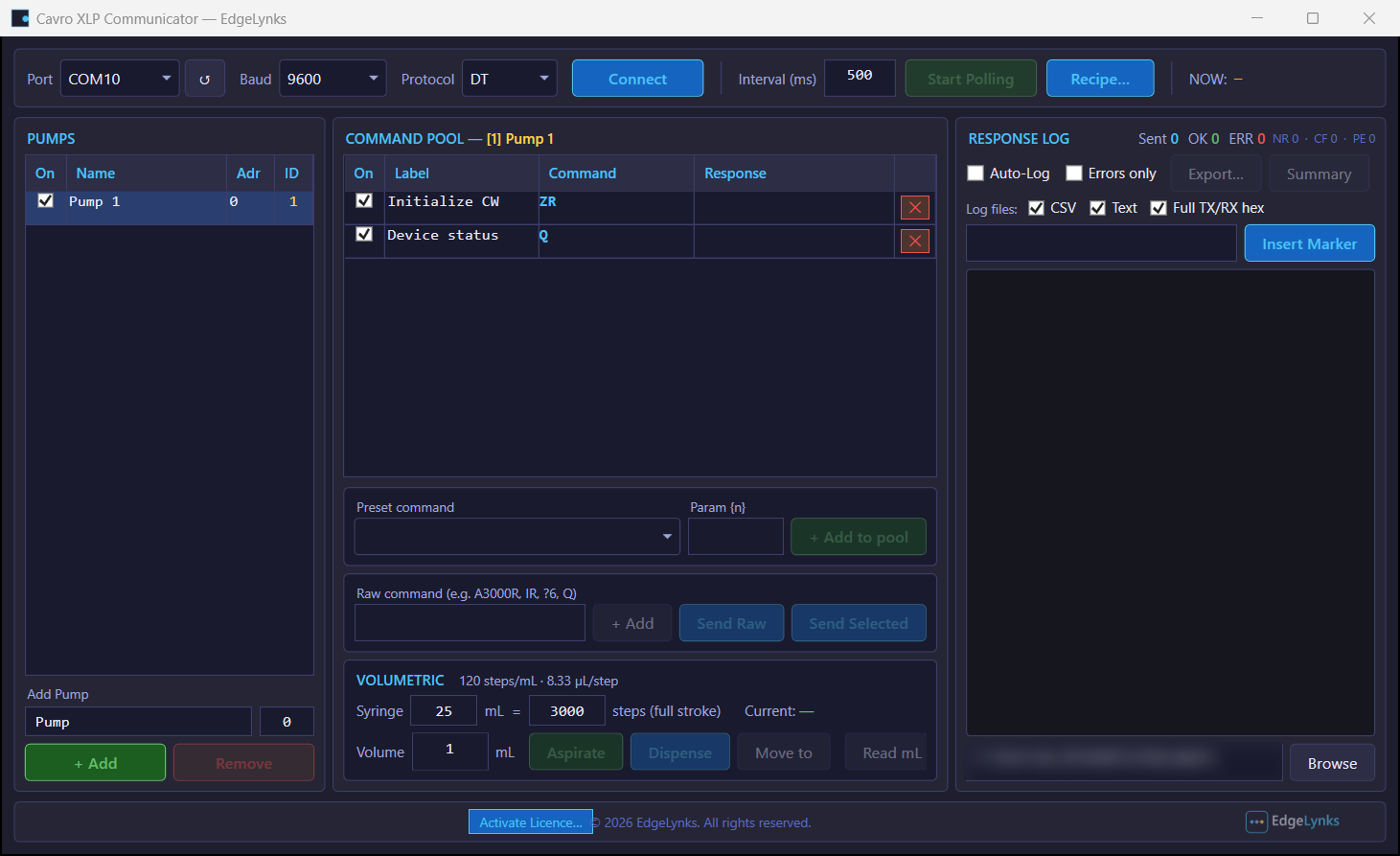This screenshot has width=1400, height=856.
Task: Click the green + Add pump button
Action: pos(95,763)
